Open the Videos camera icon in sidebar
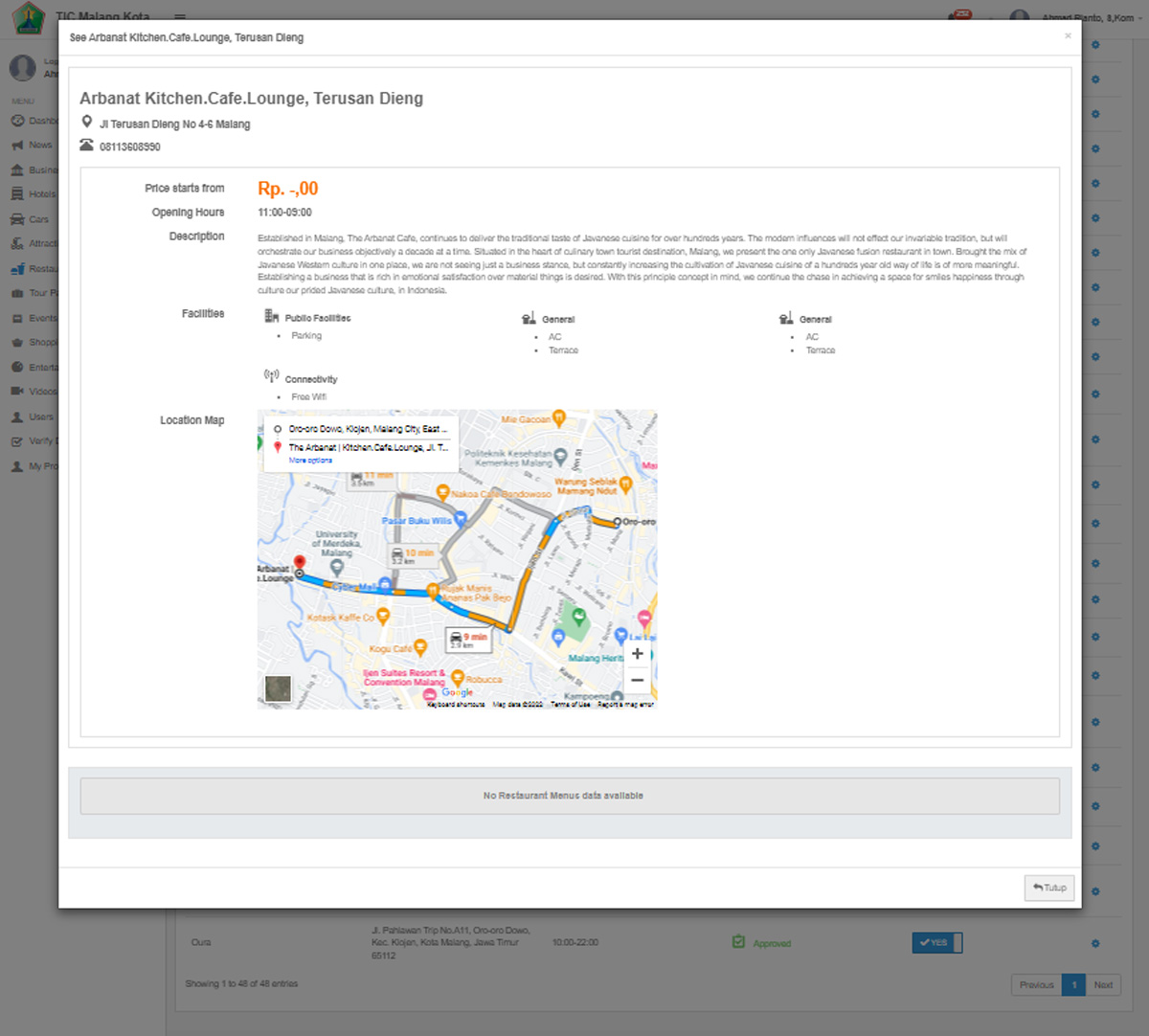 point(17,392)
